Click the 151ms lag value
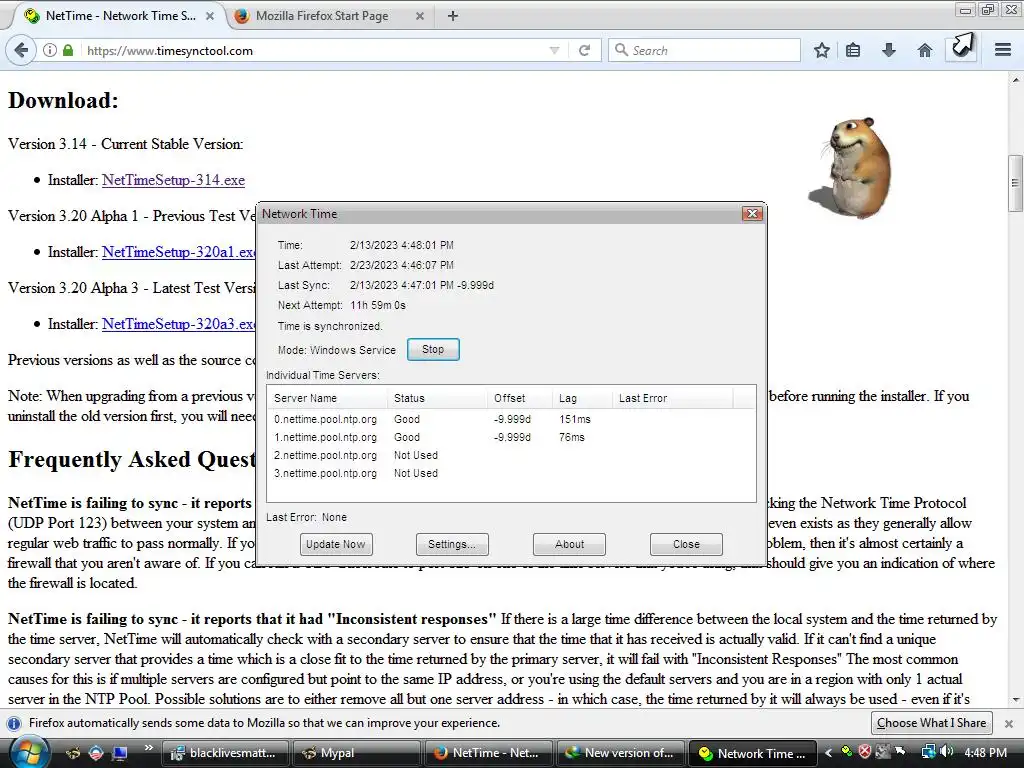Screen dimensions: 1024x768 coord(575,419)
